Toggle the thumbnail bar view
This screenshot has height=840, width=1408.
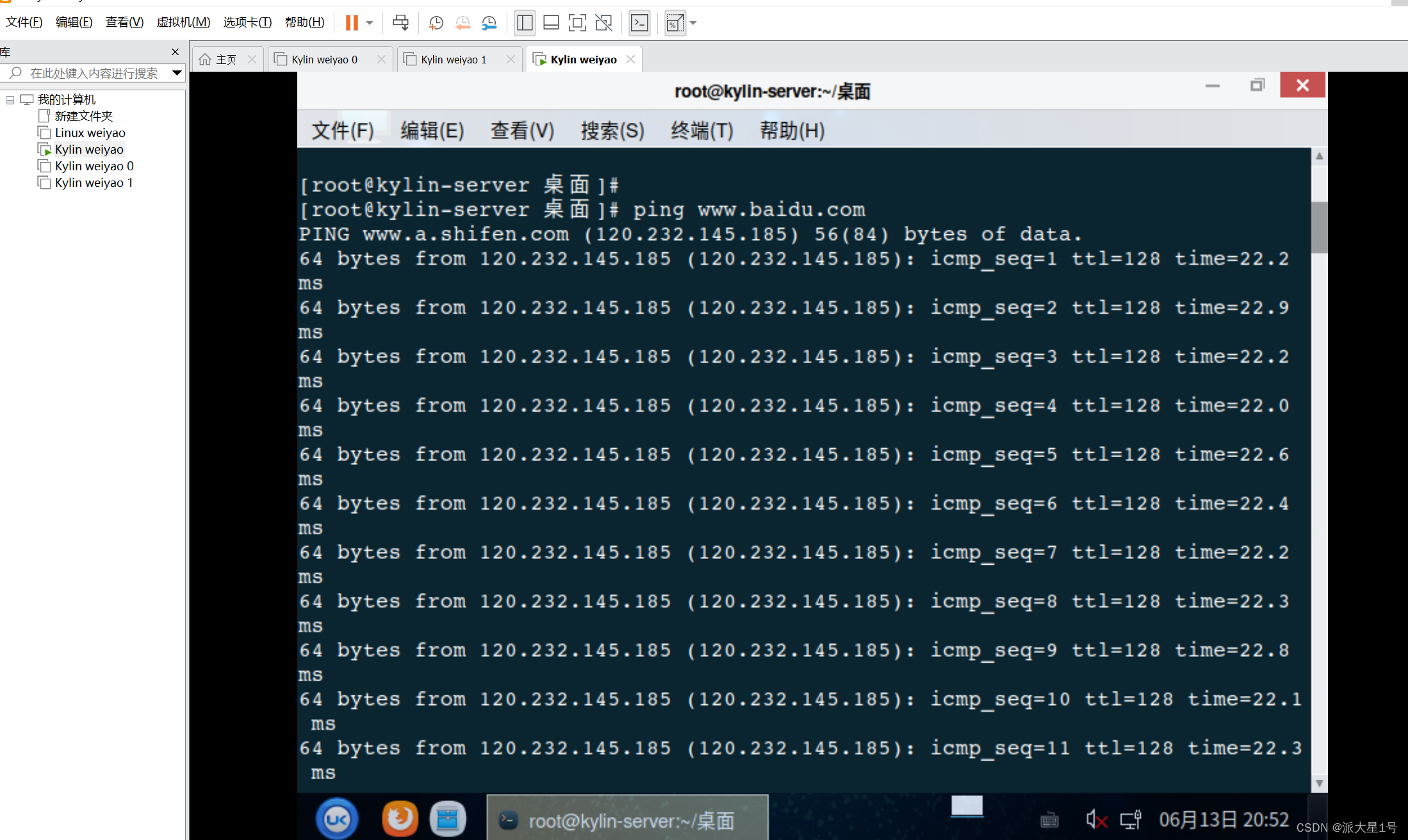[551, 23]
